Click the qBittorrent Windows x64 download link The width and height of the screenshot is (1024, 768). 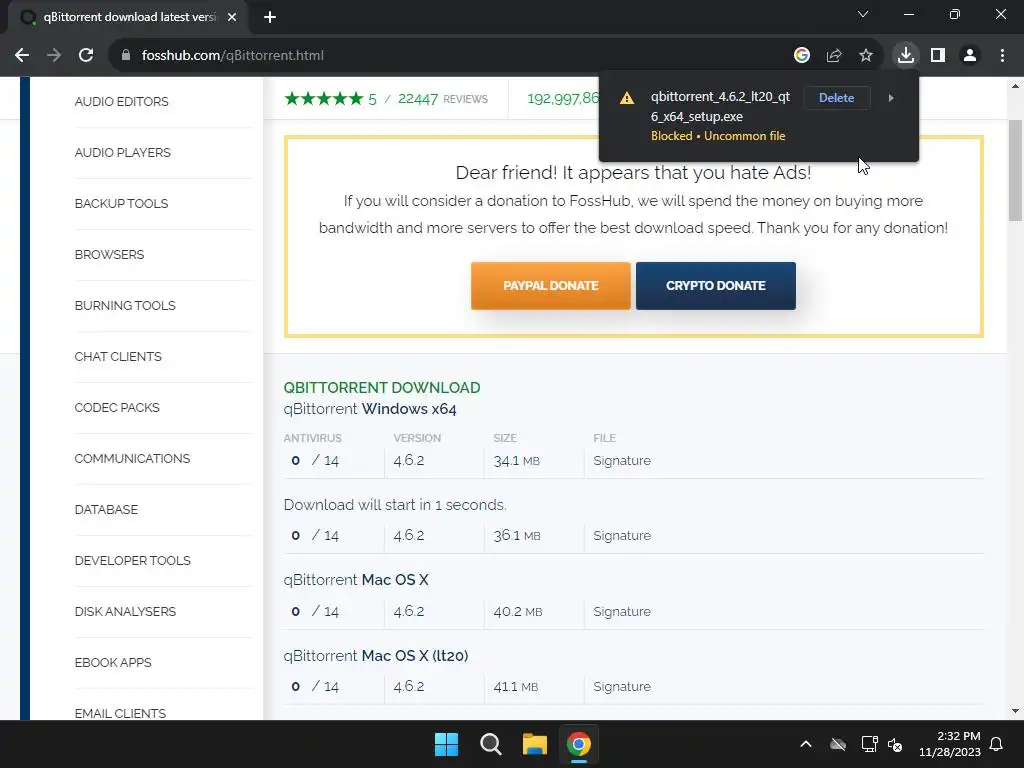click(370, 409)
